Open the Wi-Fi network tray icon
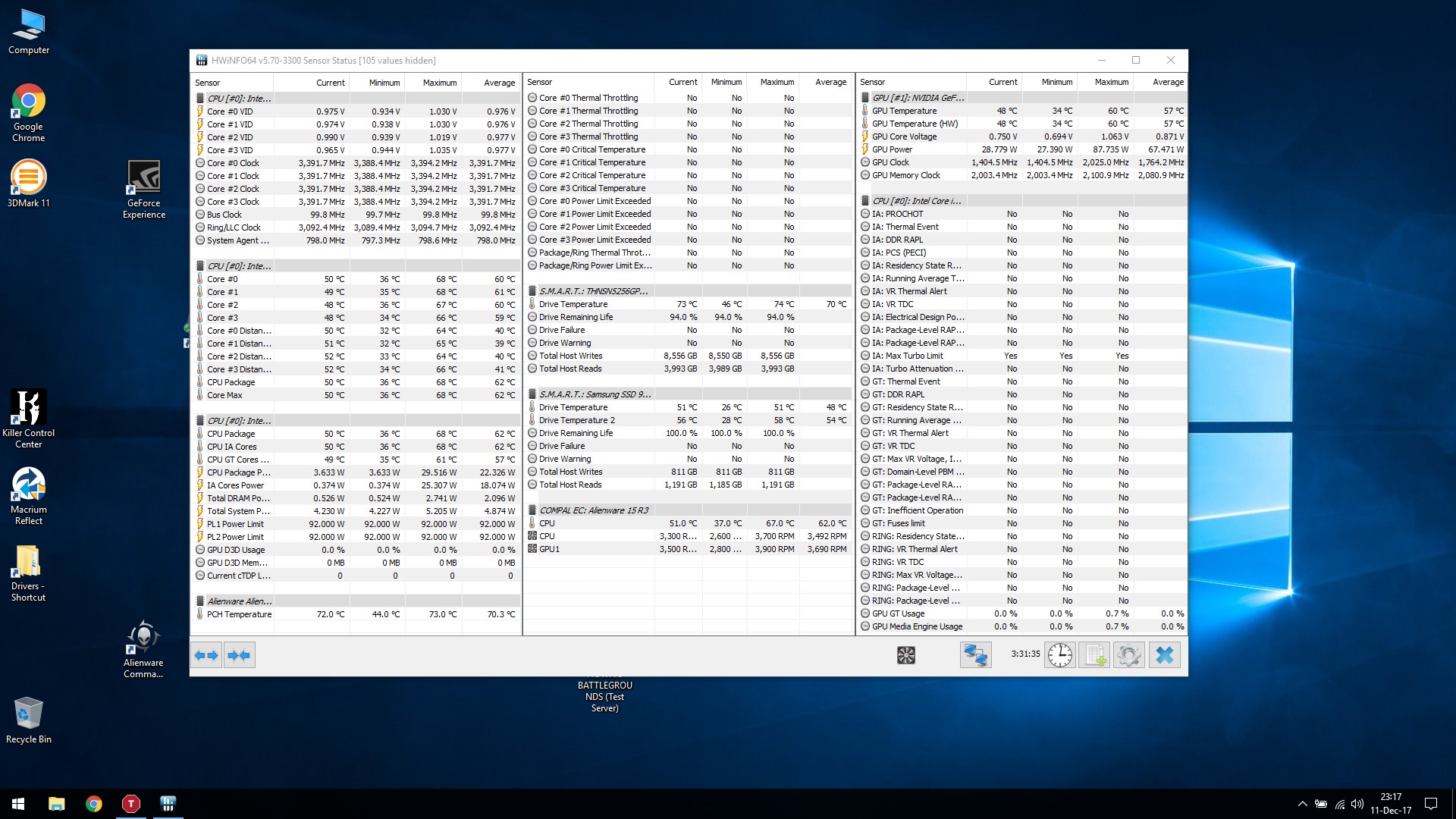 (1340, 804)
